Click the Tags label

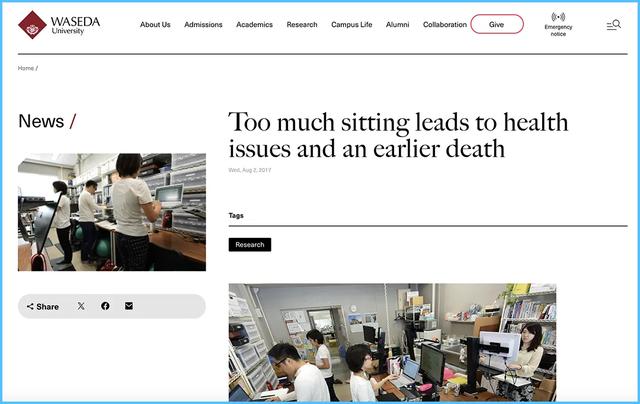[x=236, y=215]
